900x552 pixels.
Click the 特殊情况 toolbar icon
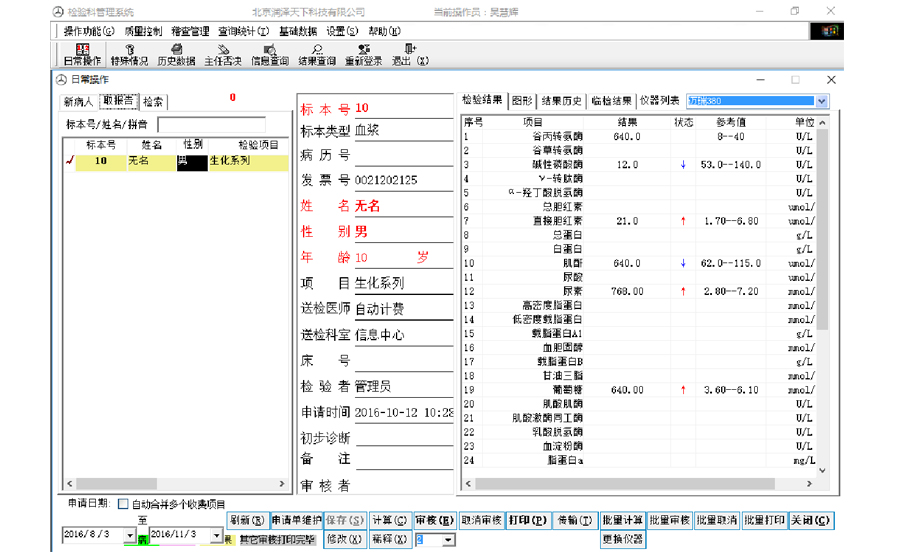tap(129, 53)
